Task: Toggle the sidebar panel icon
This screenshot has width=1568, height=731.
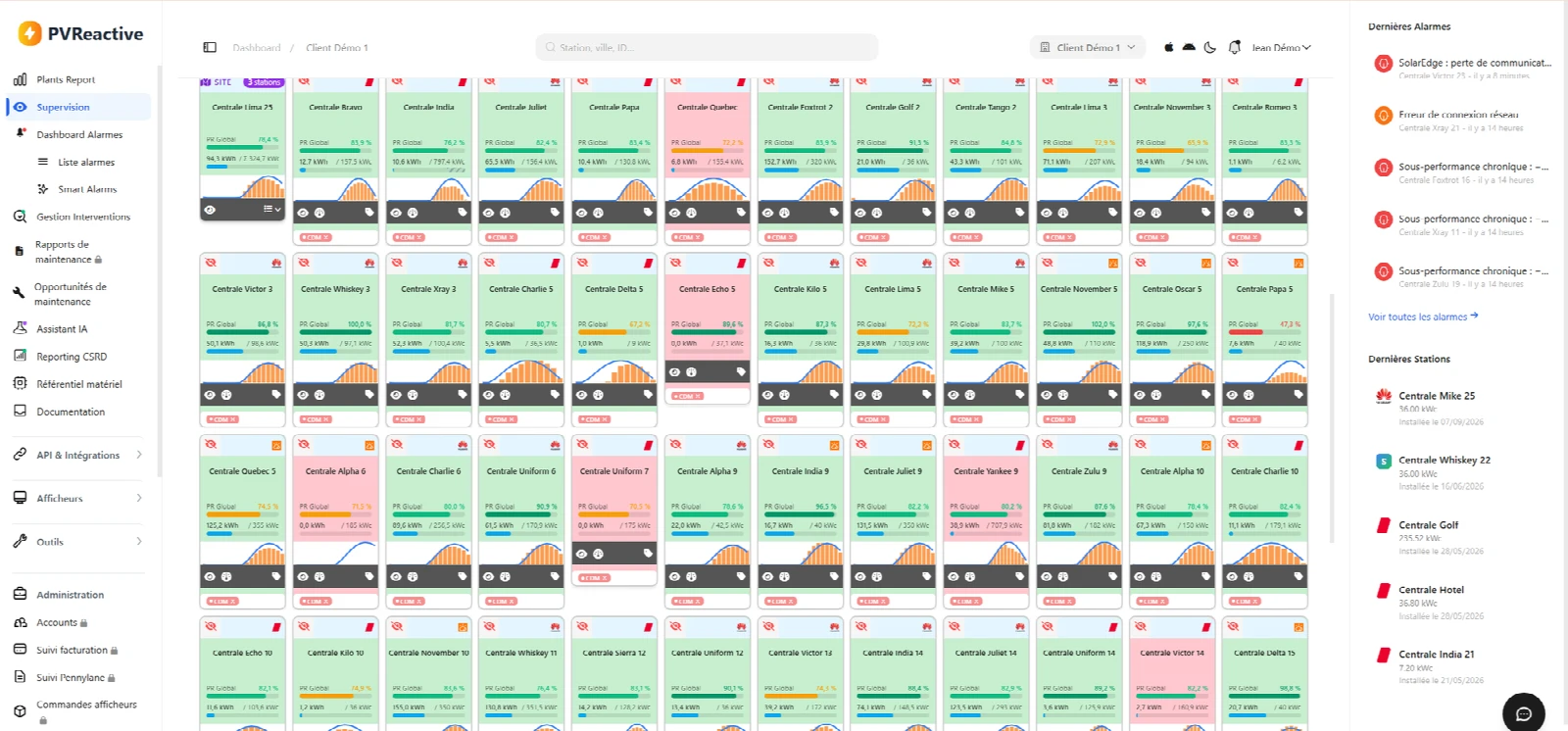Action: (210, 47)
